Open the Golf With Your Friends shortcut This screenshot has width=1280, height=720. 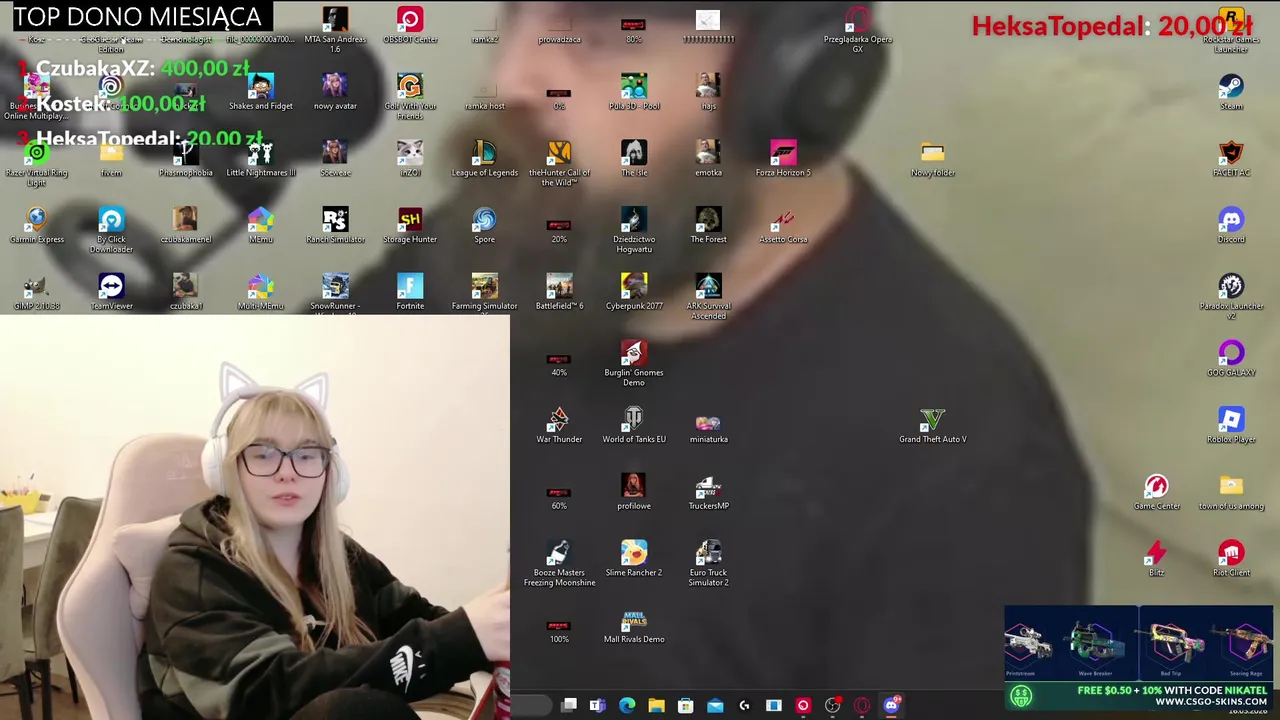coord(410,96)
